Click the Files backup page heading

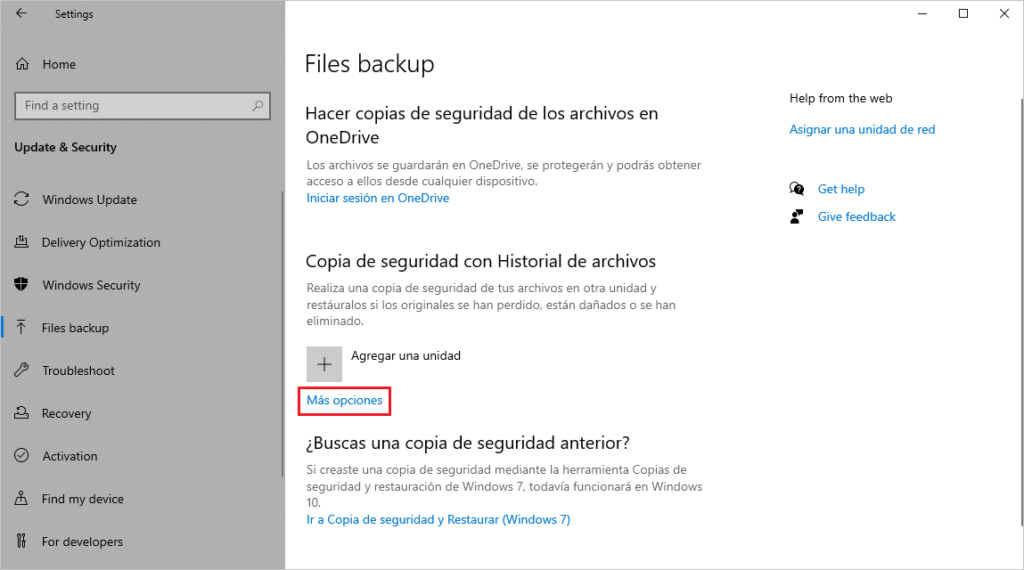click(370, 64)
